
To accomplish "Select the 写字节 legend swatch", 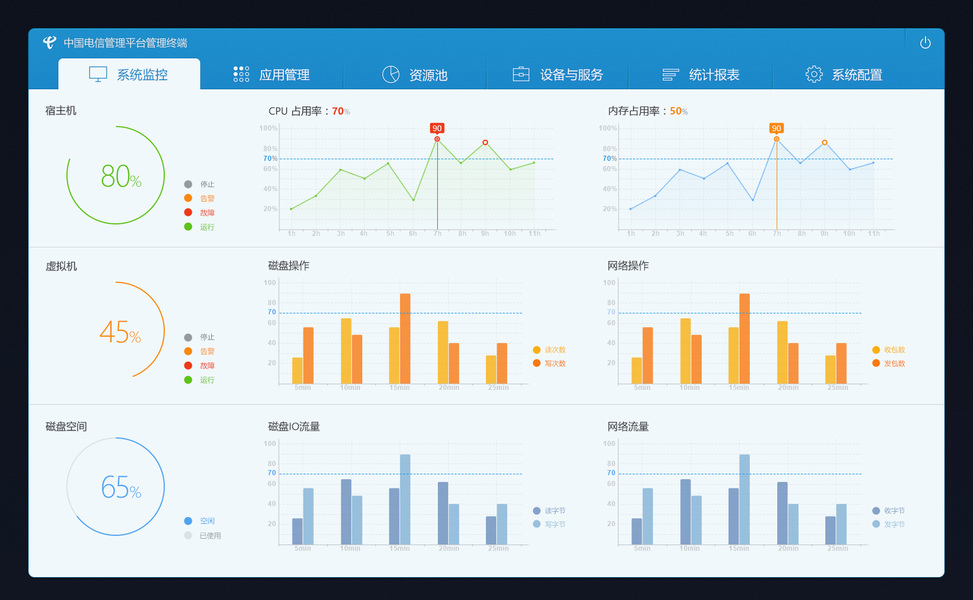I will coord(537,524).
